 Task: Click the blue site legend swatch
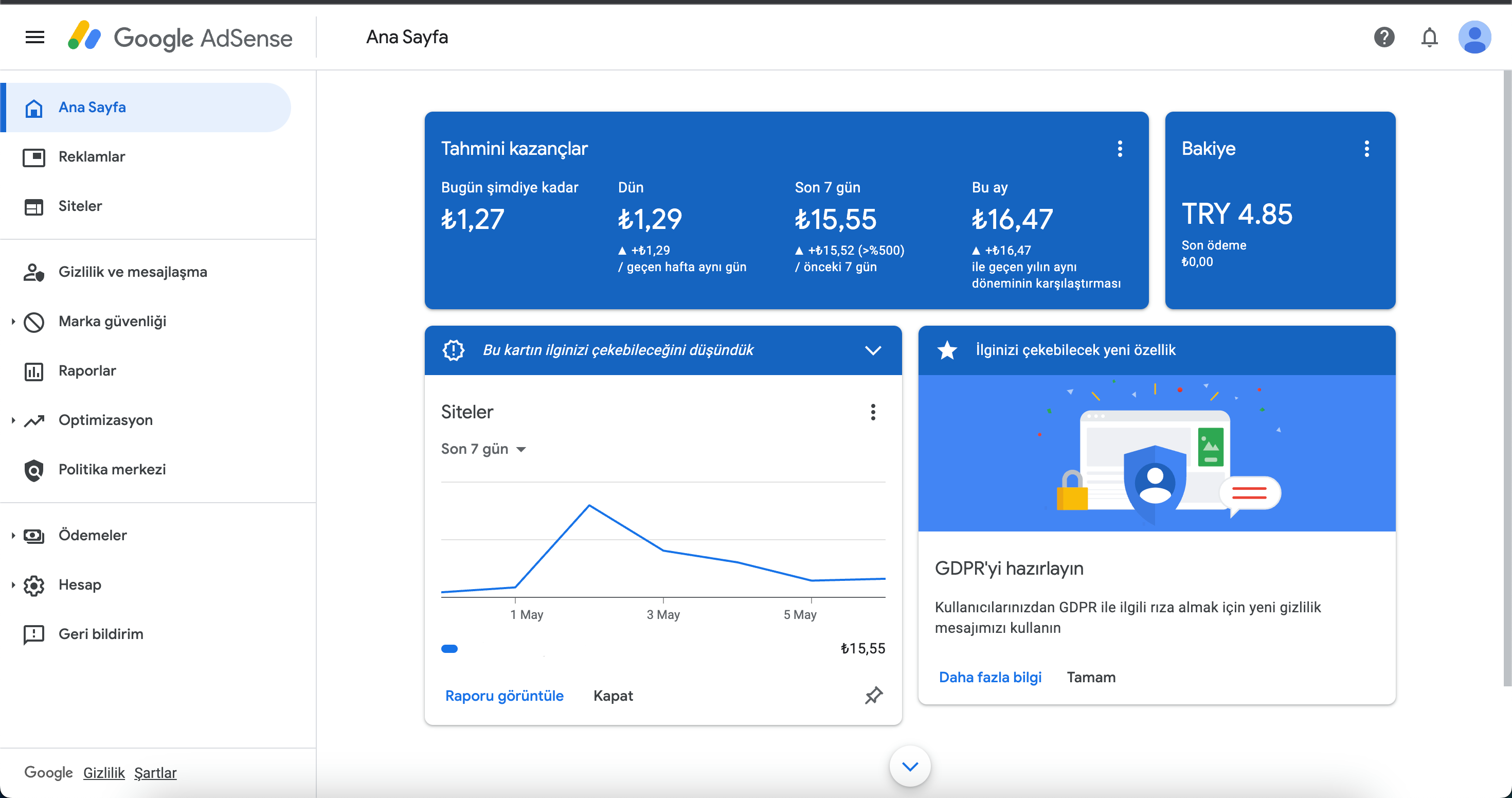pyautogui.click(x=449, y=649)
